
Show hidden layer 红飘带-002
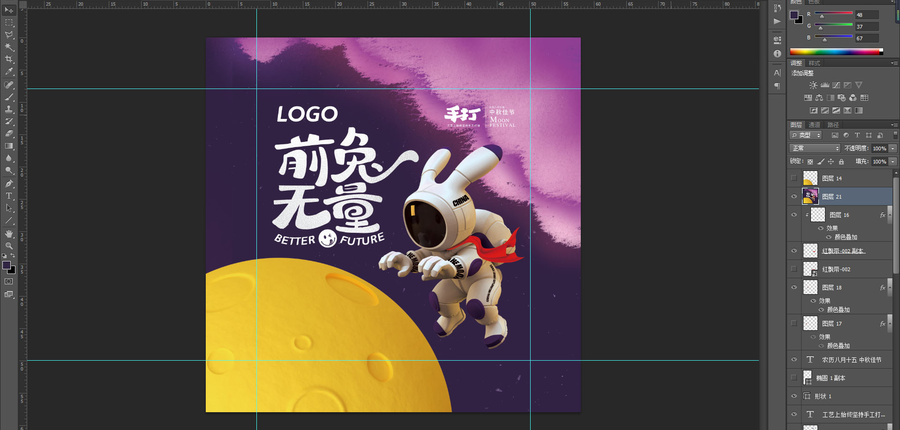pyautogui.click(x=794, y=269)
